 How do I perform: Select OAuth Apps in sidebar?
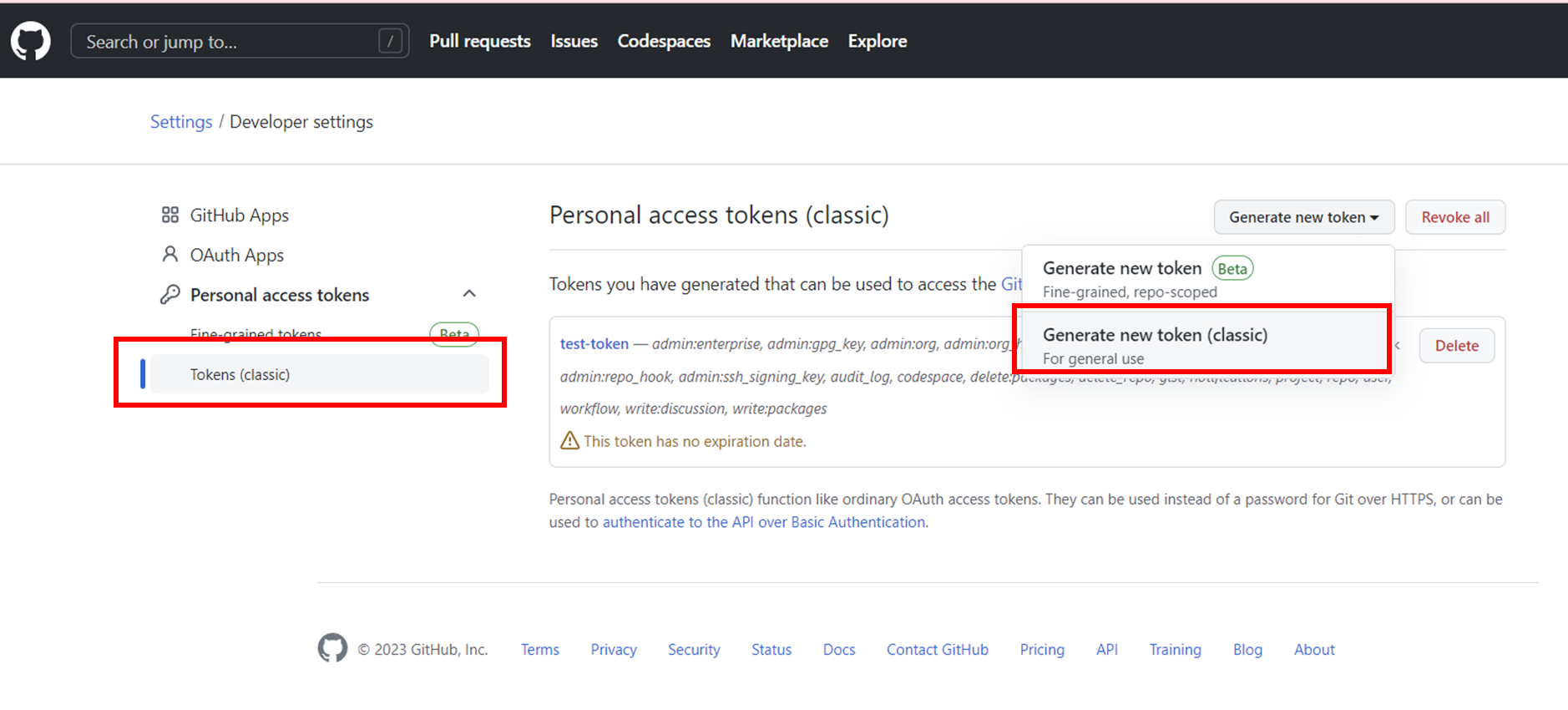click(x=237, y=255)
